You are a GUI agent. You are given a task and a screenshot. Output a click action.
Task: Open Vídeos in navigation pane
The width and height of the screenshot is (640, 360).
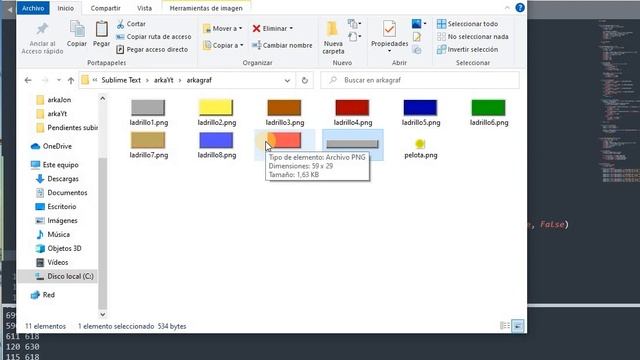pos(52,262)
